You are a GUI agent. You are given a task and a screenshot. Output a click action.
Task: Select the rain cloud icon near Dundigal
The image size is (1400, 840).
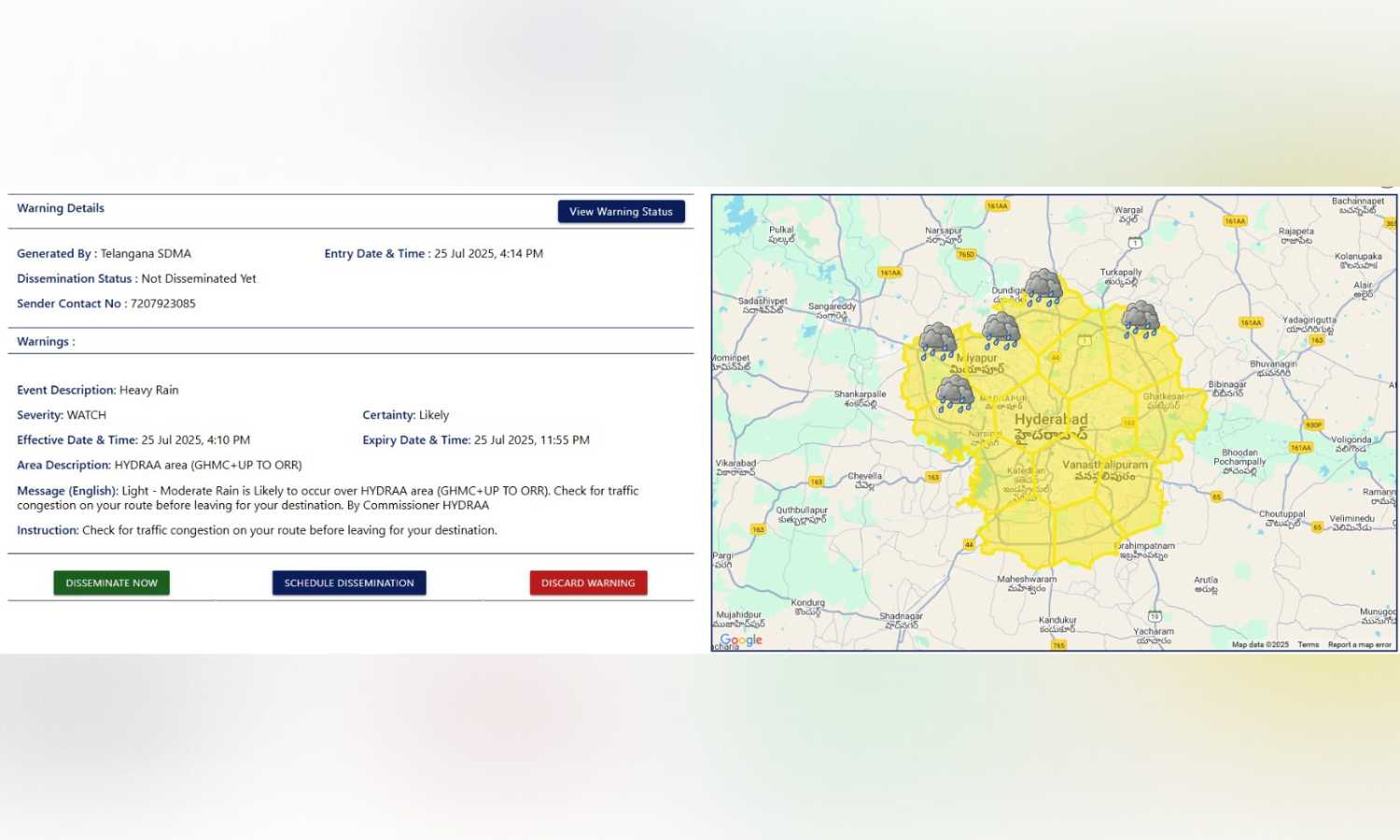pos(1043,287)
